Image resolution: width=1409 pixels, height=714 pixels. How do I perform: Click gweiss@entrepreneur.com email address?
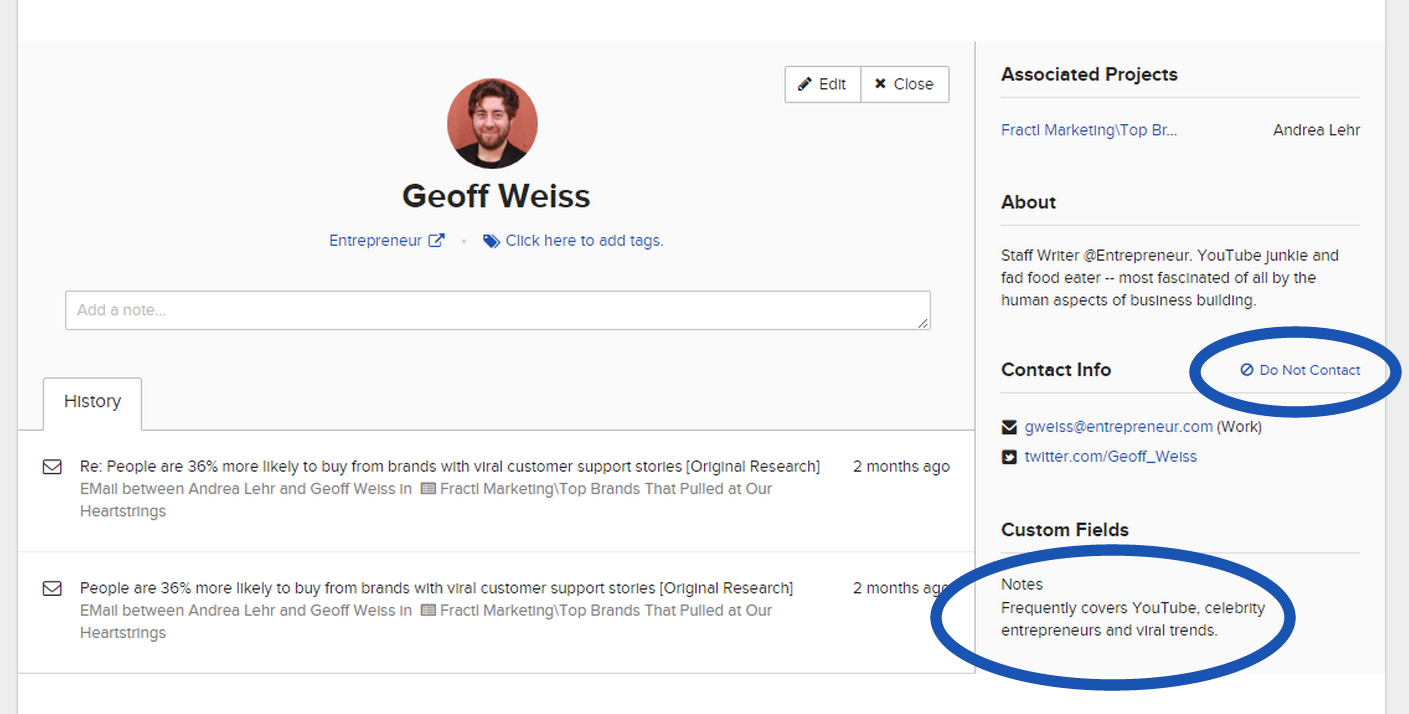[1118, 427]
